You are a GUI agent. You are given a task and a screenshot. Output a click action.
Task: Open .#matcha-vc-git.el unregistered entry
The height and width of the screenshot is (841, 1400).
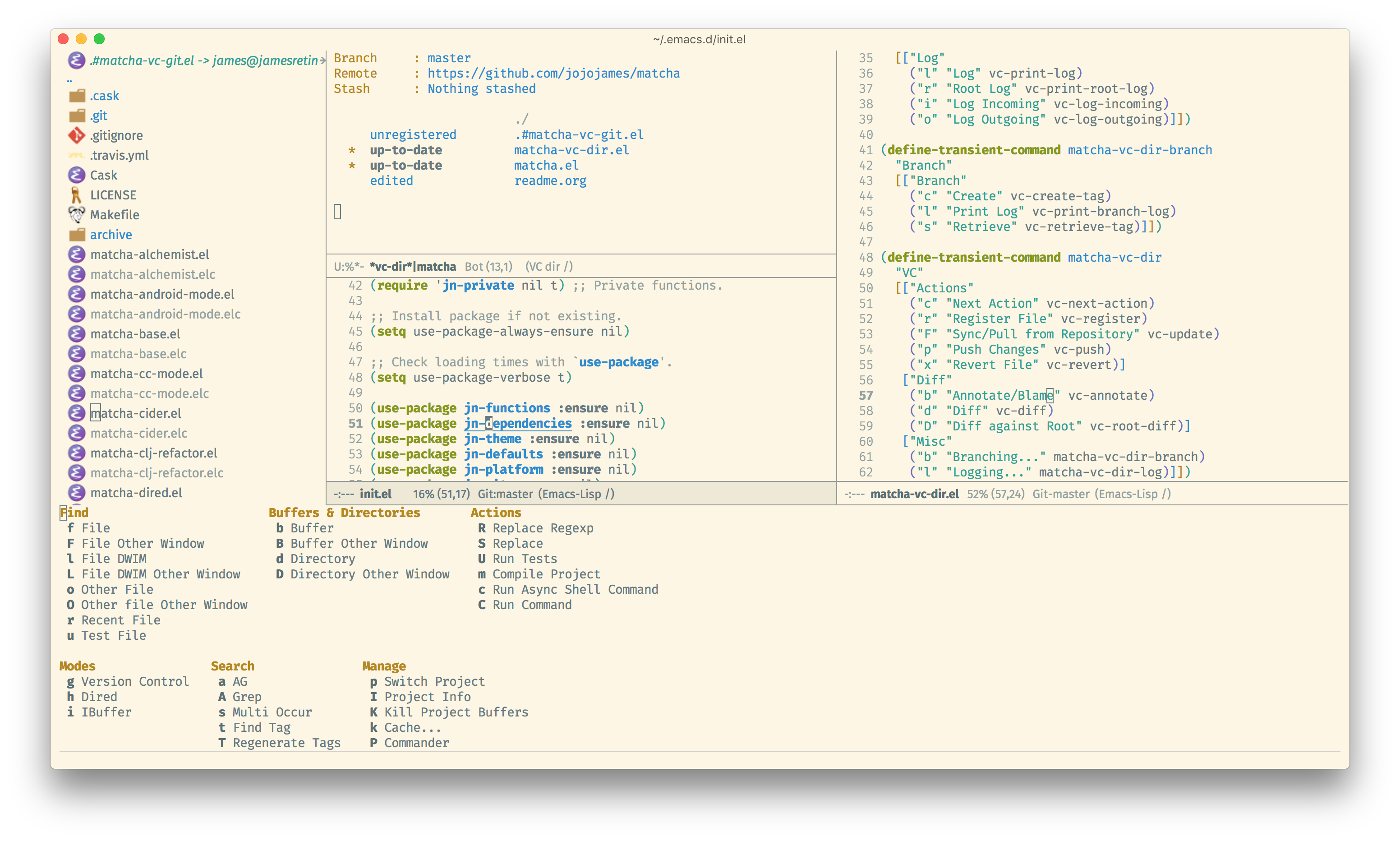pyautogui.click(x=579, y=135)
